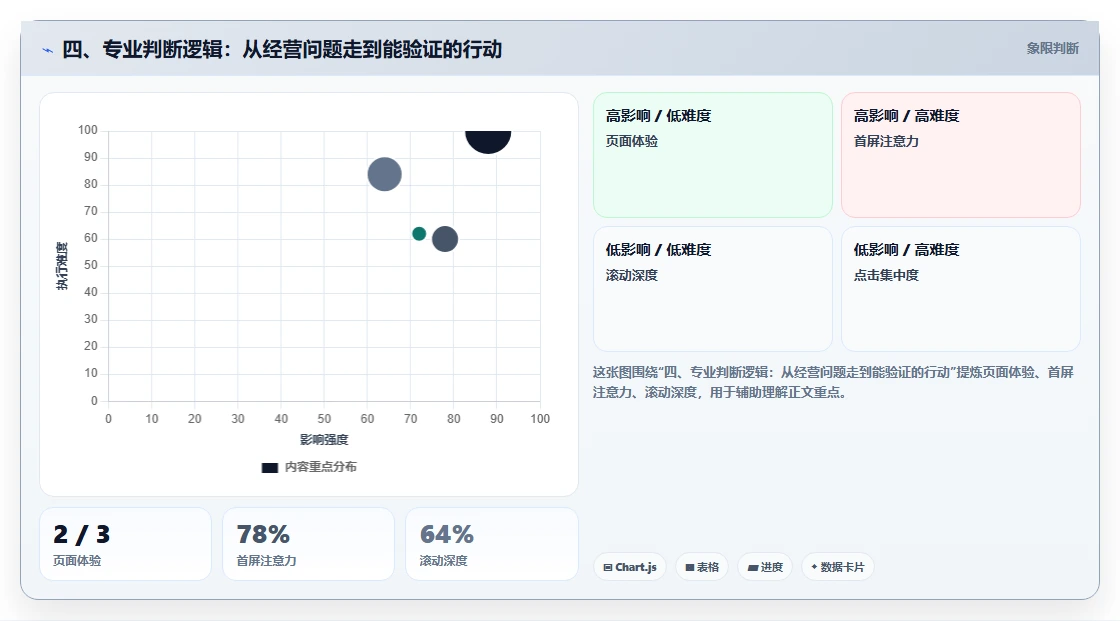Viewport: 1120px width, 621px height.
Task: Open the 高影响 / 高难度 quadrant card
Action: click(961, 155)
